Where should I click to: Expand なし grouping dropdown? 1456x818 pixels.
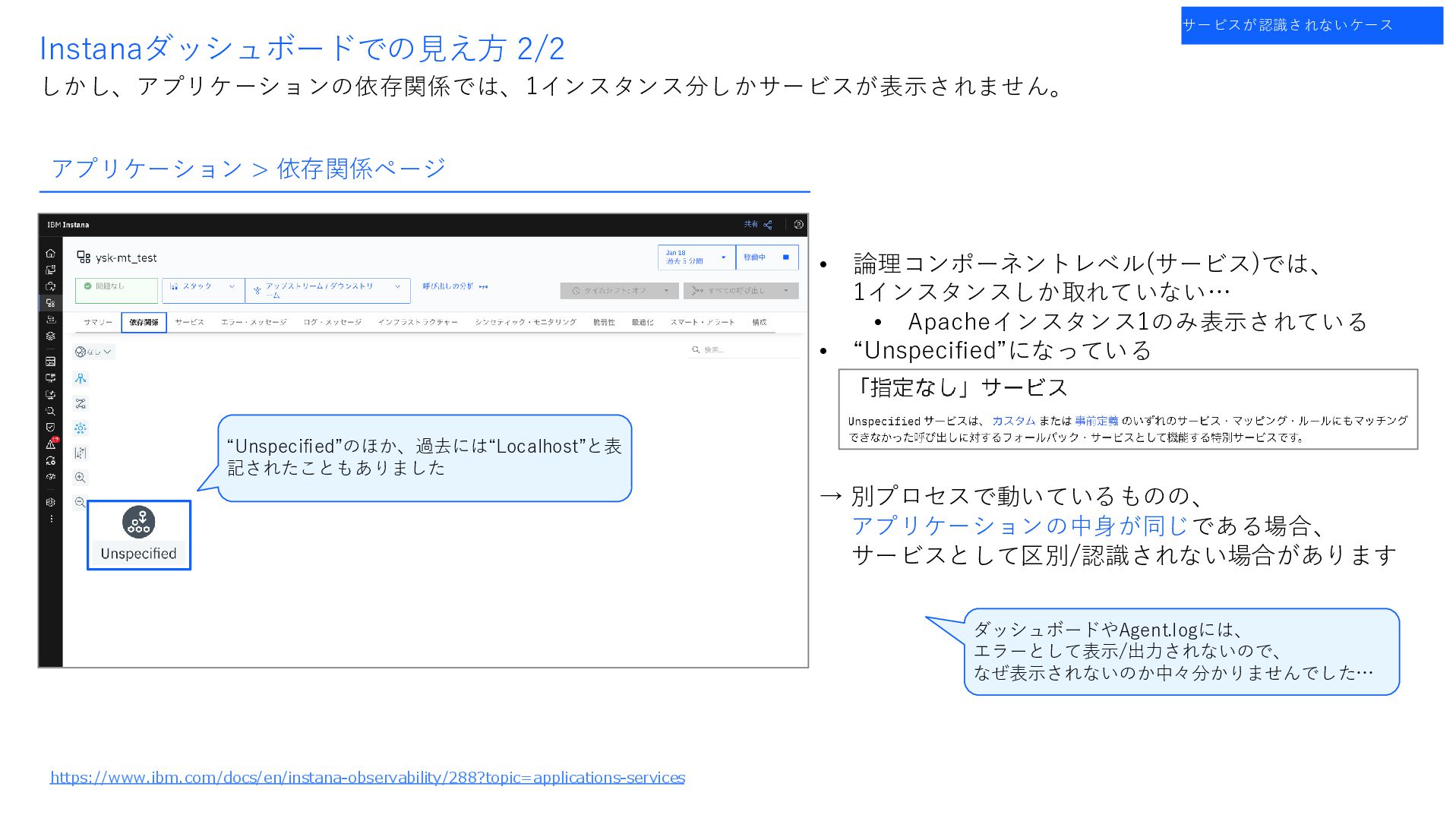(x=94, y=352)
